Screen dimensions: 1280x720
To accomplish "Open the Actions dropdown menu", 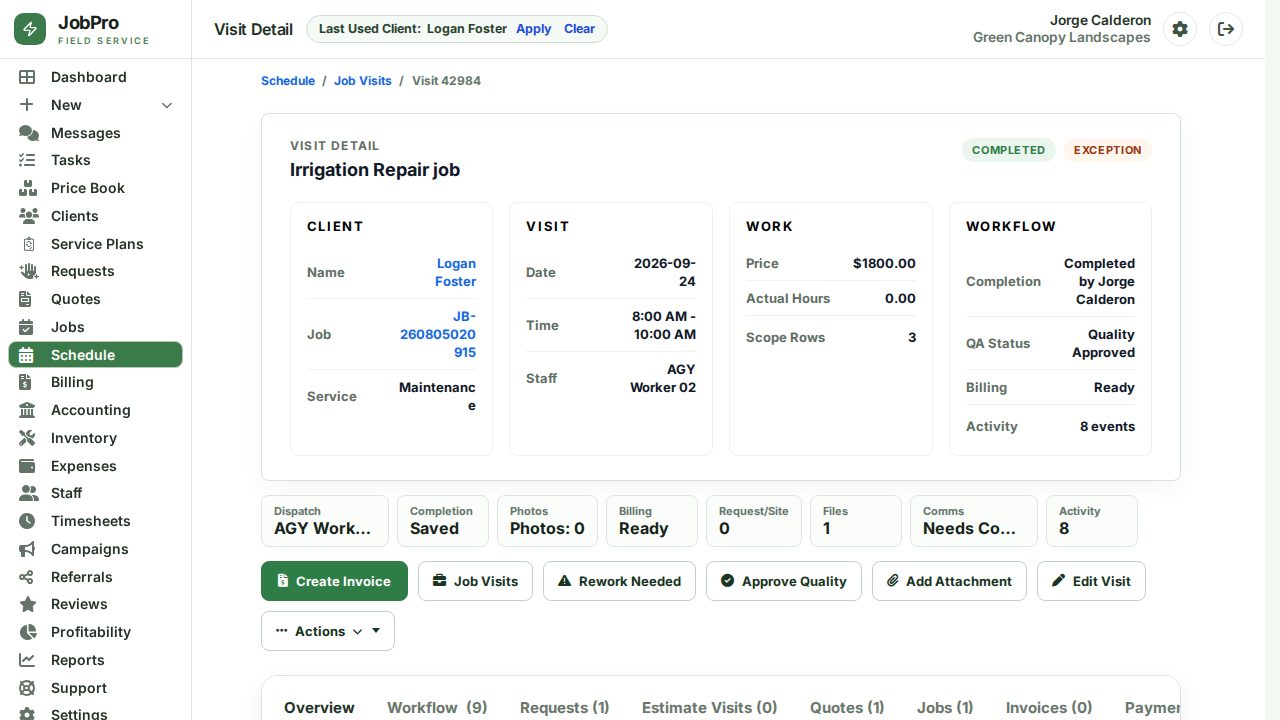I will pos(328,631).
